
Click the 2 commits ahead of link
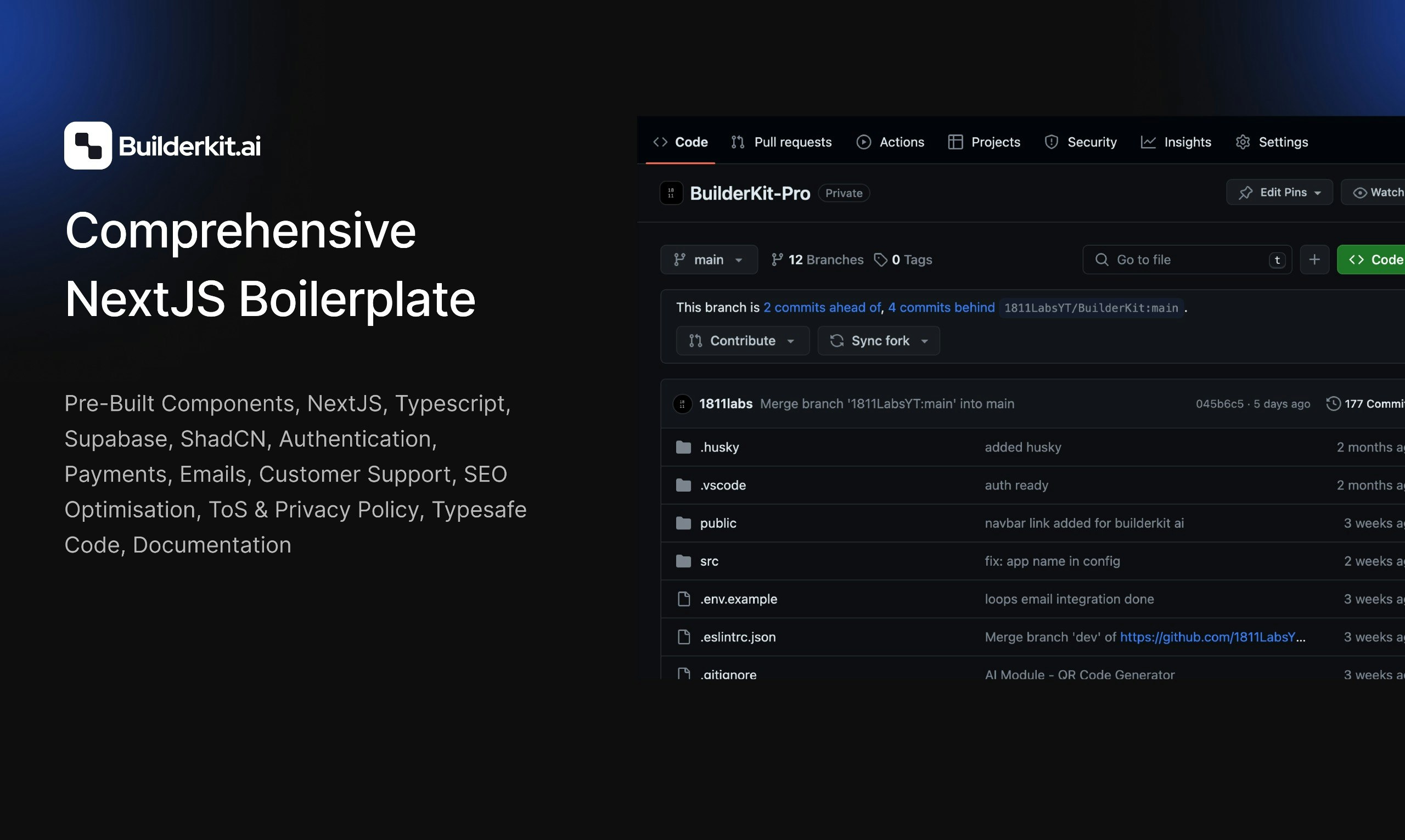point(822,307)
